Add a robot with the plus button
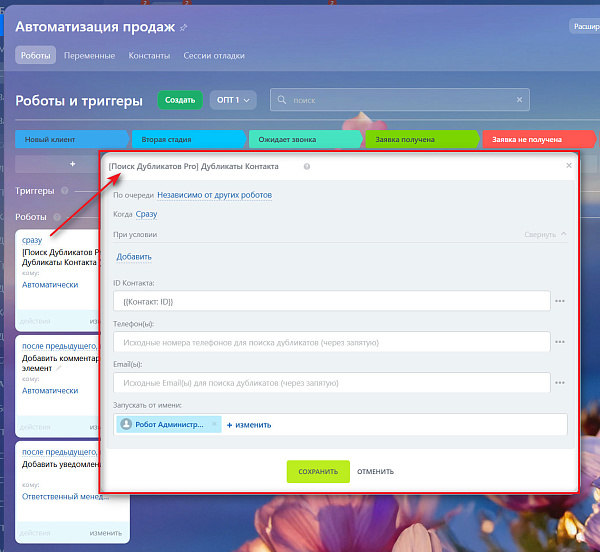The width and height of the screenshot is (600, 552). (72, 164)
